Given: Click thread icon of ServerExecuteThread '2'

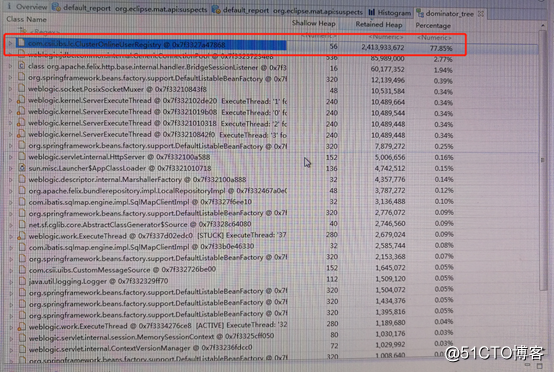Looking at the screenshot, I should click(21, 123).
